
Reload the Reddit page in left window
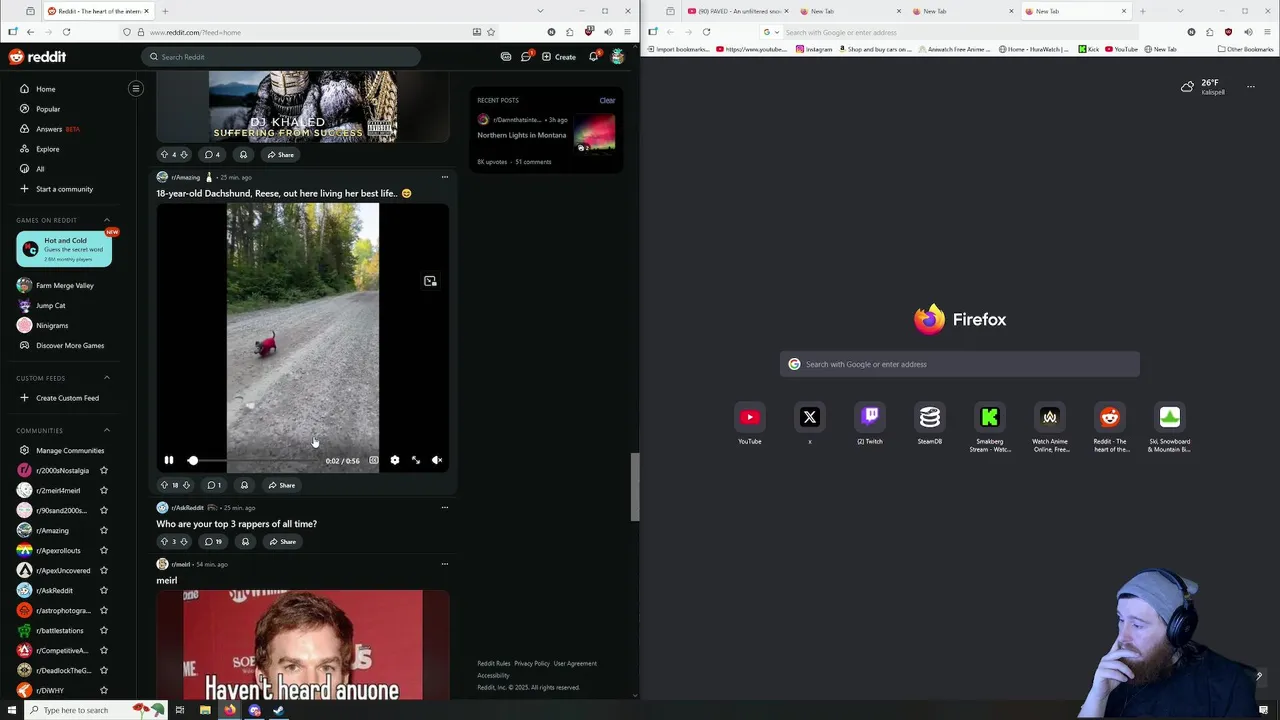[x=66, y=32]
